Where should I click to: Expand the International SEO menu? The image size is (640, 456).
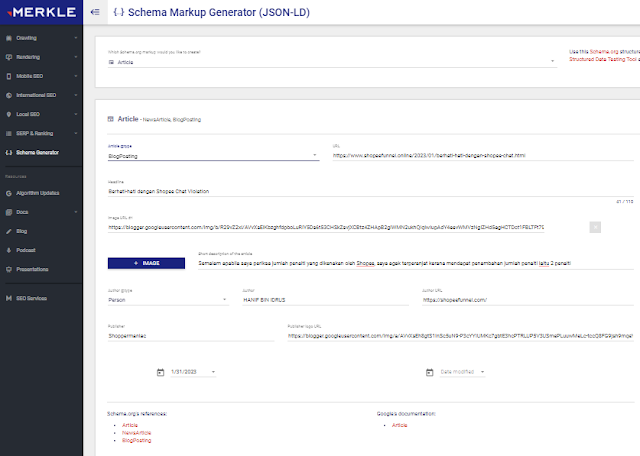click(x=76, y=95)
